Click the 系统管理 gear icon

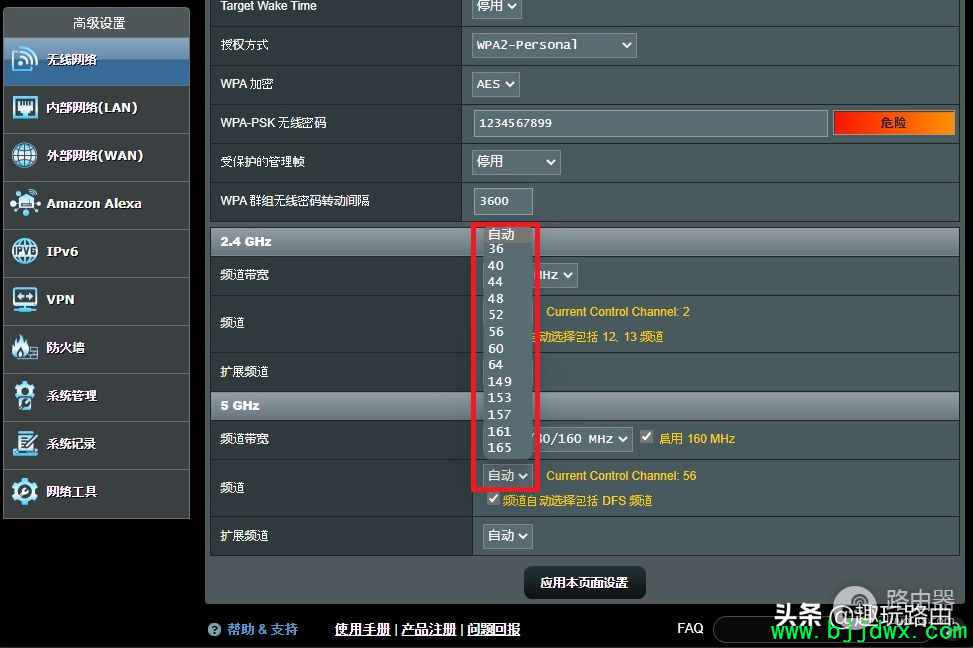pyautogui.click(x=25, y=396)
